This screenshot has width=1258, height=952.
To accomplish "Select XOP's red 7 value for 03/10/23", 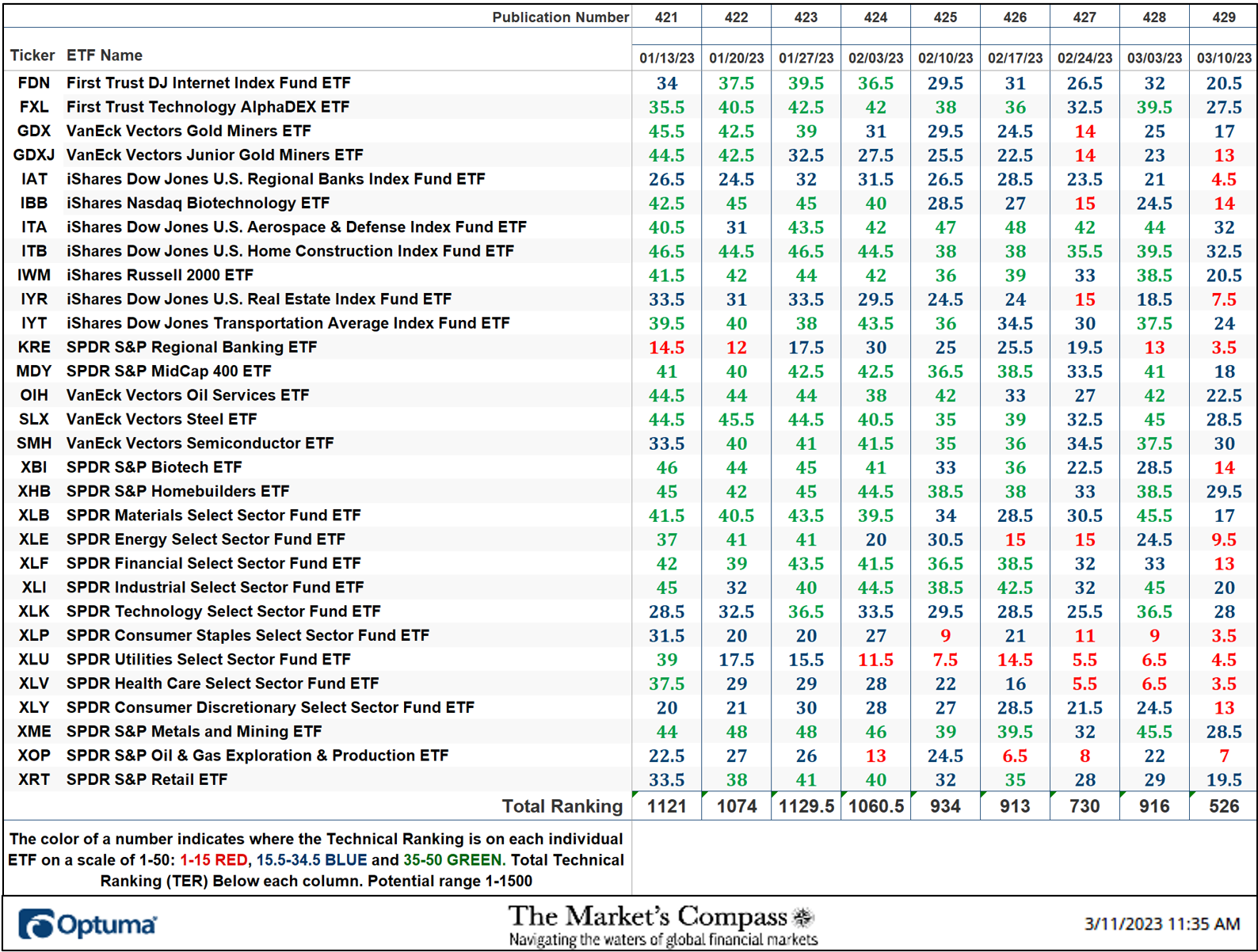I will [1224, 756].
